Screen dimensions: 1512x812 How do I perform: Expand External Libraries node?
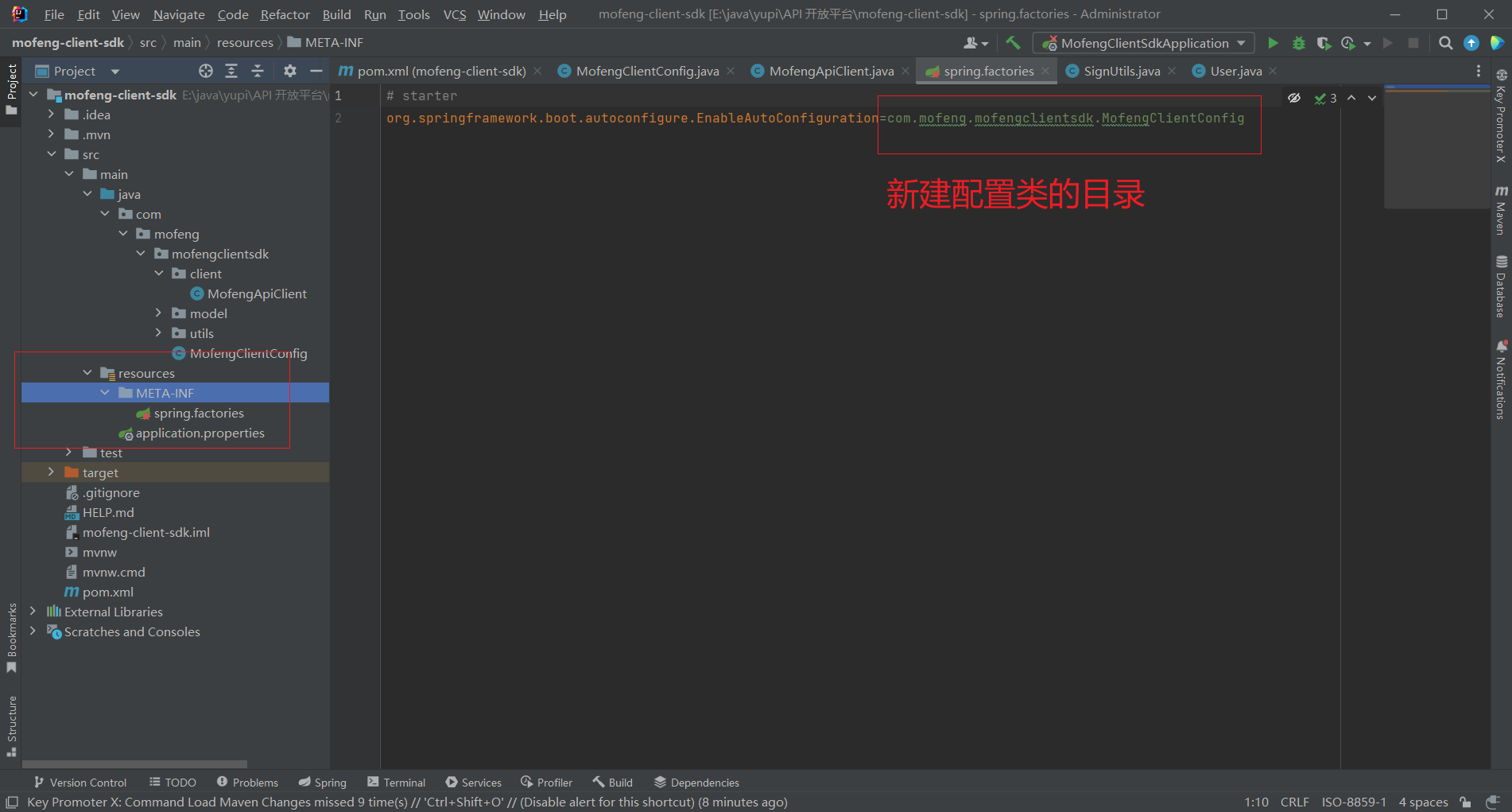point(33,612)
